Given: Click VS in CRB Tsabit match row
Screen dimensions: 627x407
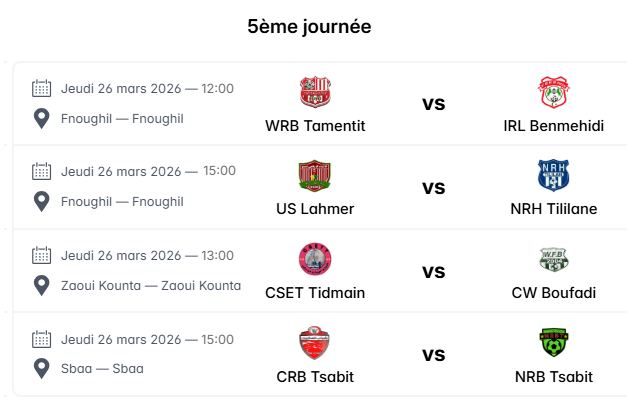Looking at the screenshot, I should point(433,355).
